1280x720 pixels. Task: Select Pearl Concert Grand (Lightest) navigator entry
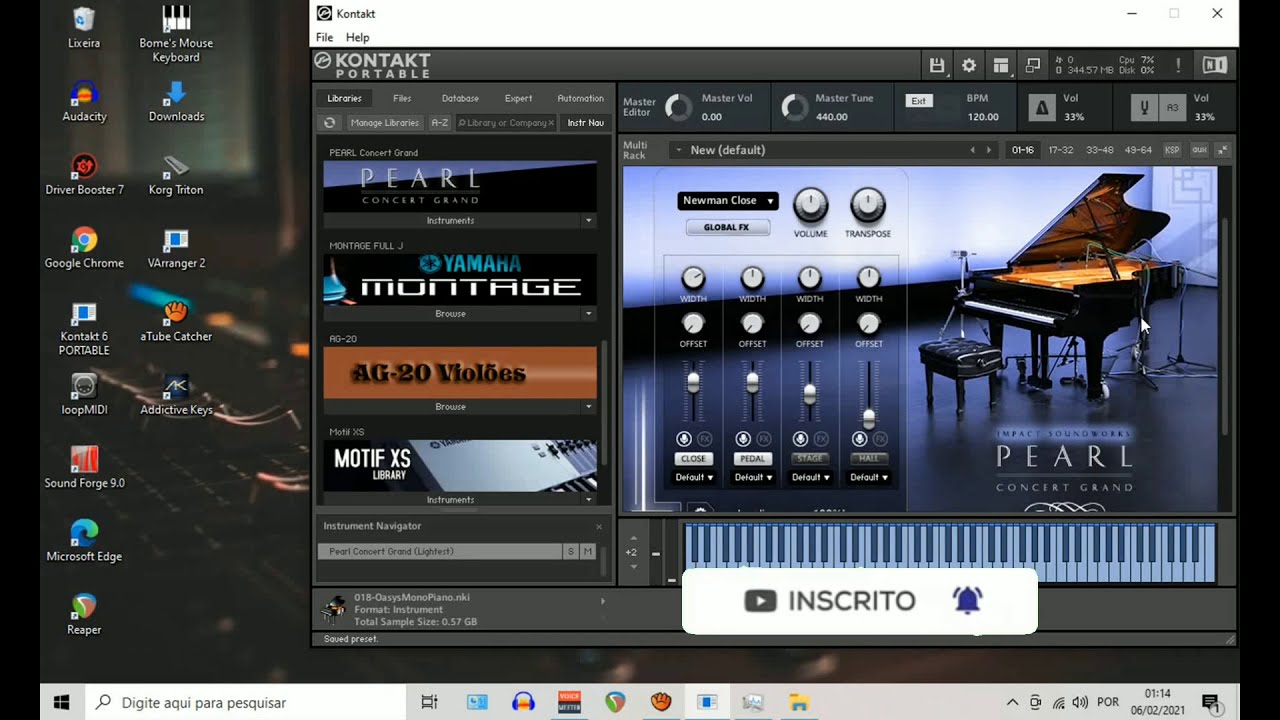tap(440, 551)
